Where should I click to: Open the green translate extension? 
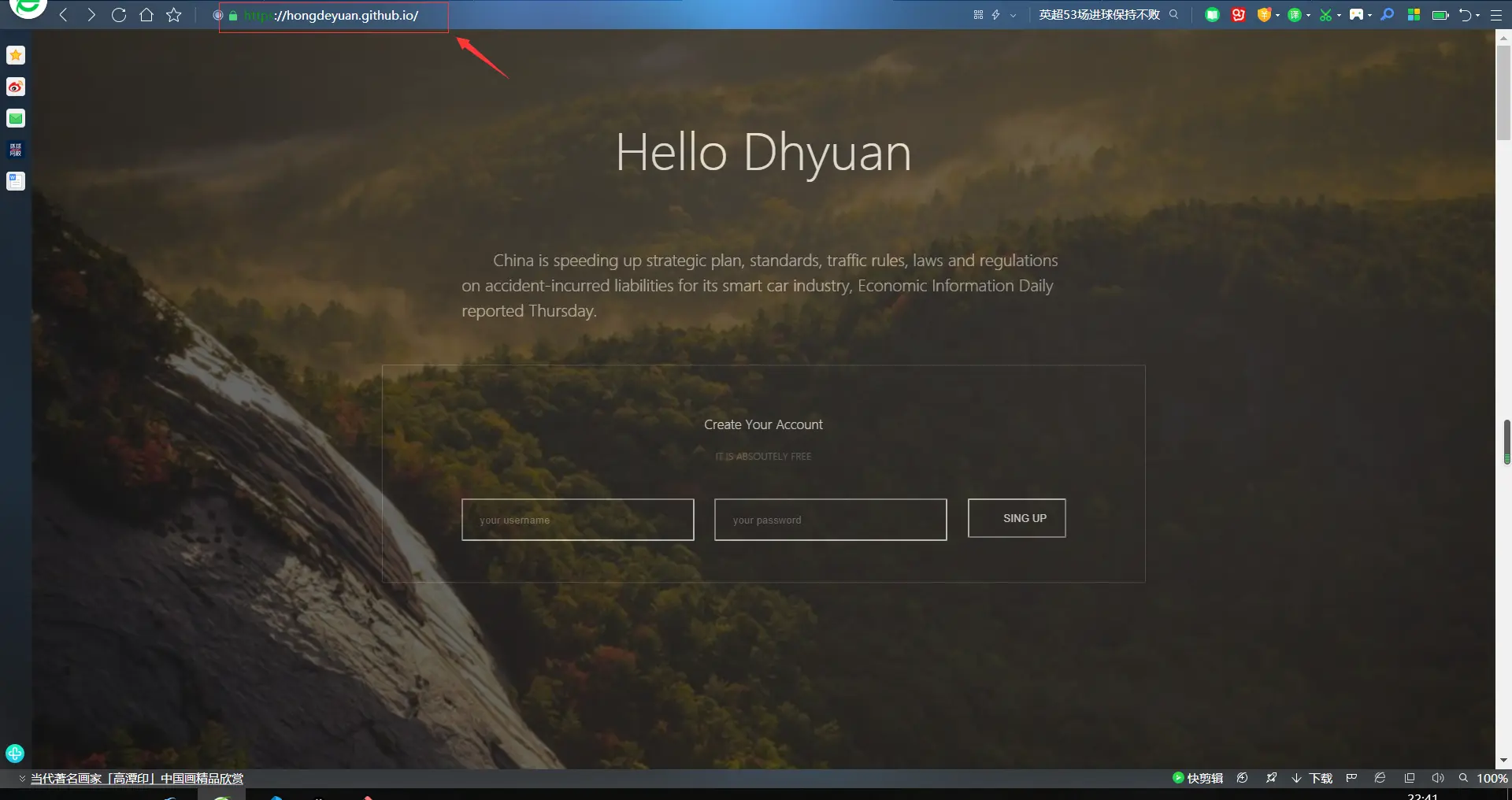(x=1295, y=15)
